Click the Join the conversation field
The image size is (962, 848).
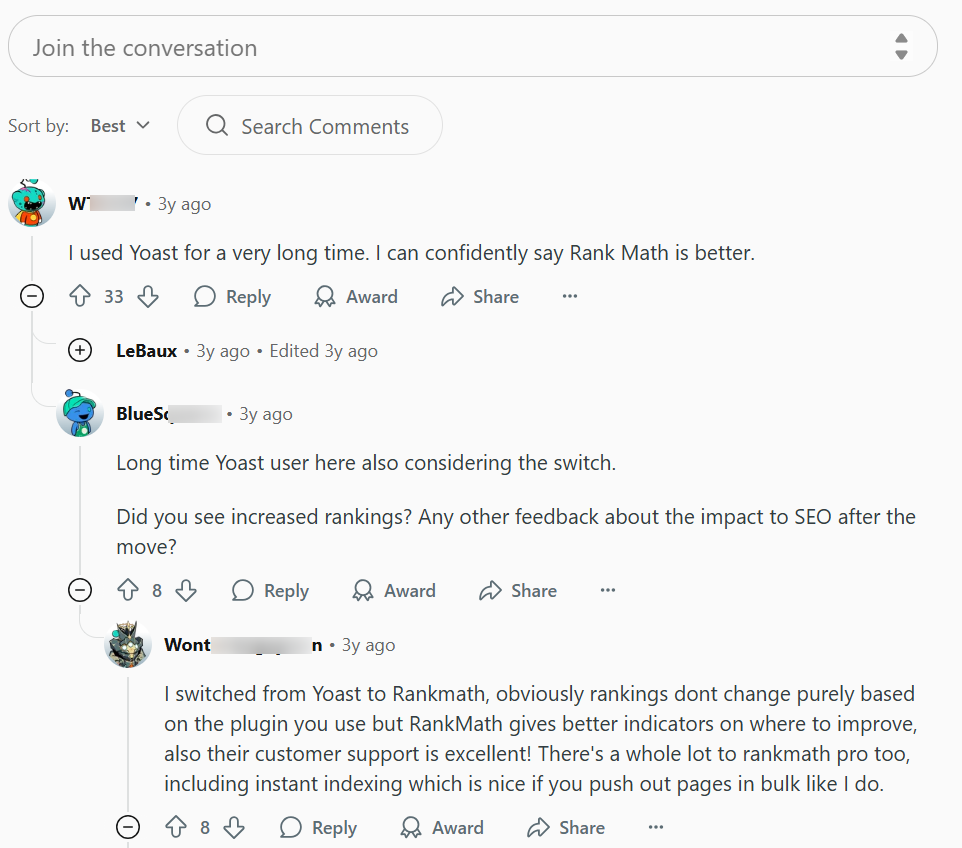(x=400, y=46)
